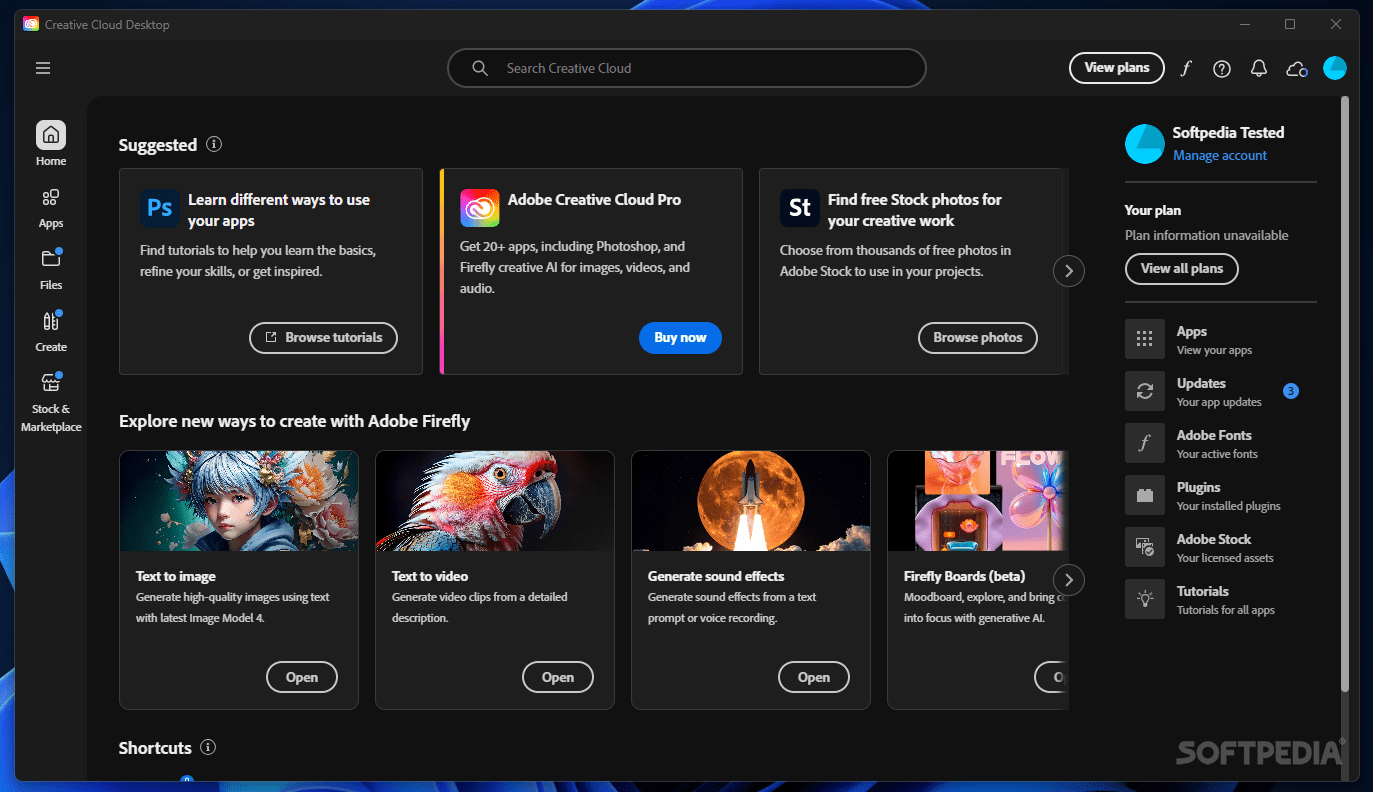Open Generate sound effects
Viewport: 1373px width, 792px height.
click(x=814, y=677)
